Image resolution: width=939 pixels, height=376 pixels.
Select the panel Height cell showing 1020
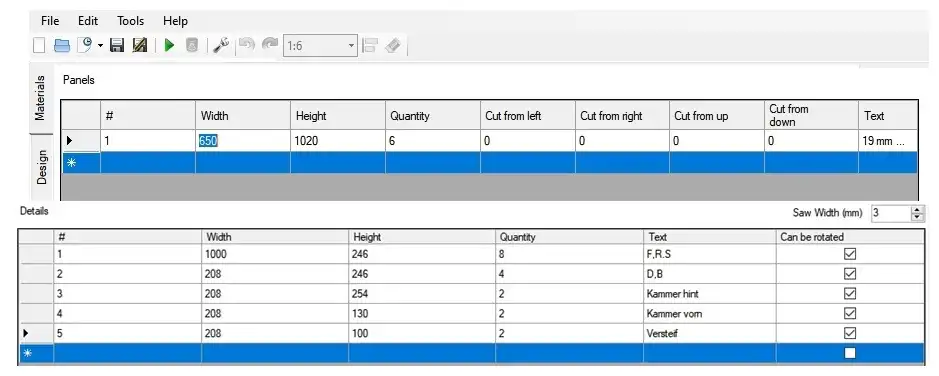(x=338, y=141)
